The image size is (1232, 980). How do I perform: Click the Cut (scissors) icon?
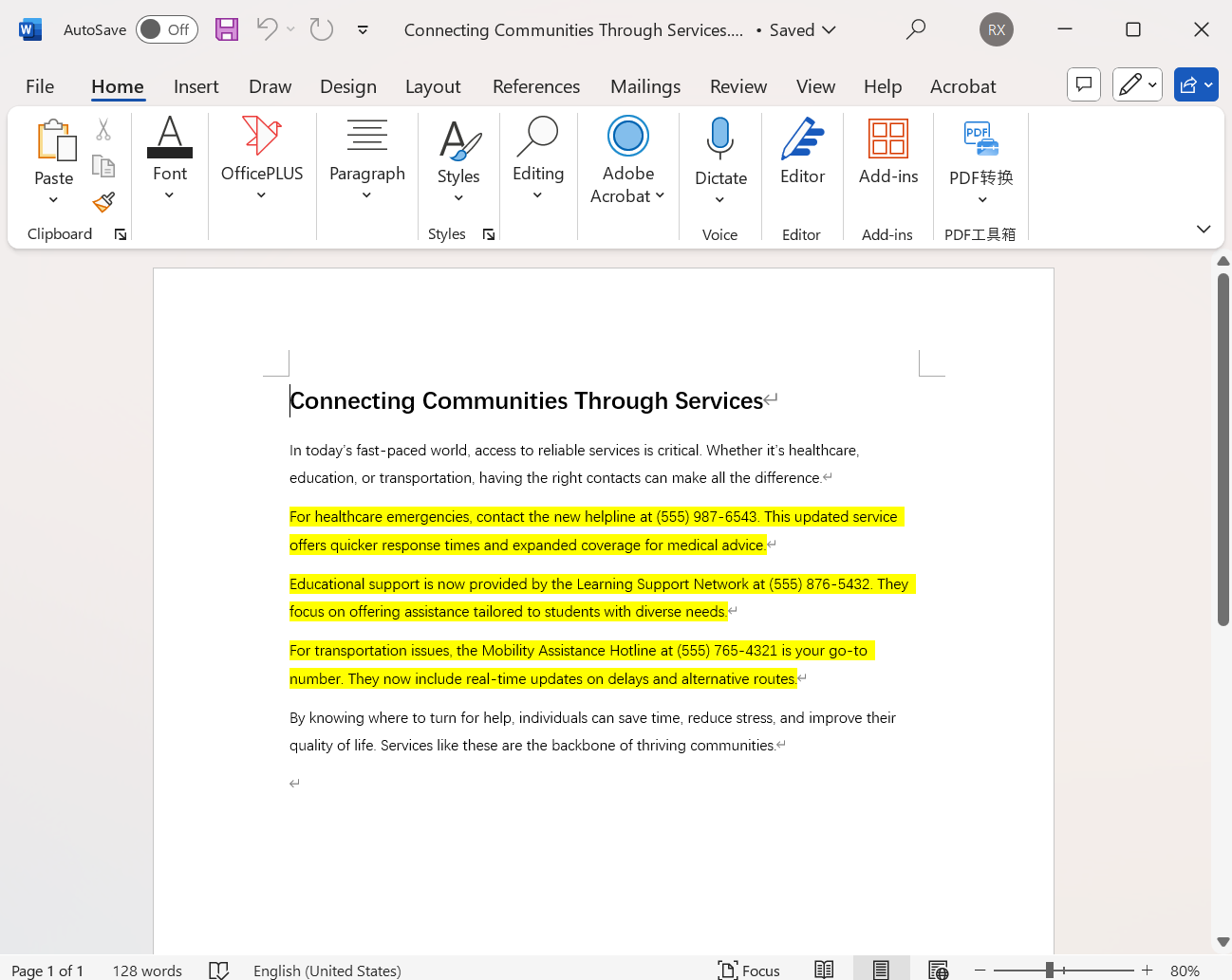[103, 129]
